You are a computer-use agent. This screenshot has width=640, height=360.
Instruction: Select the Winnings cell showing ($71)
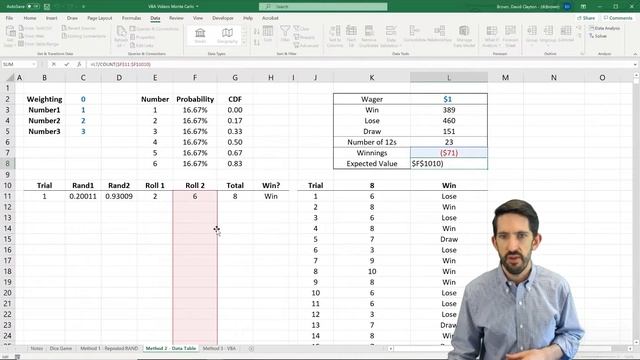click(449, 153)
